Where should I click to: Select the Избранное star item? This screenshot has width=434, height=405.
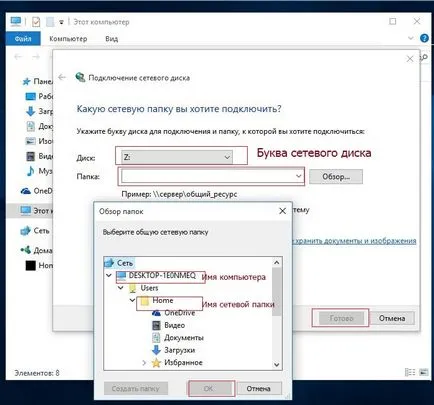pyautogui.click(x=177, y=363)
